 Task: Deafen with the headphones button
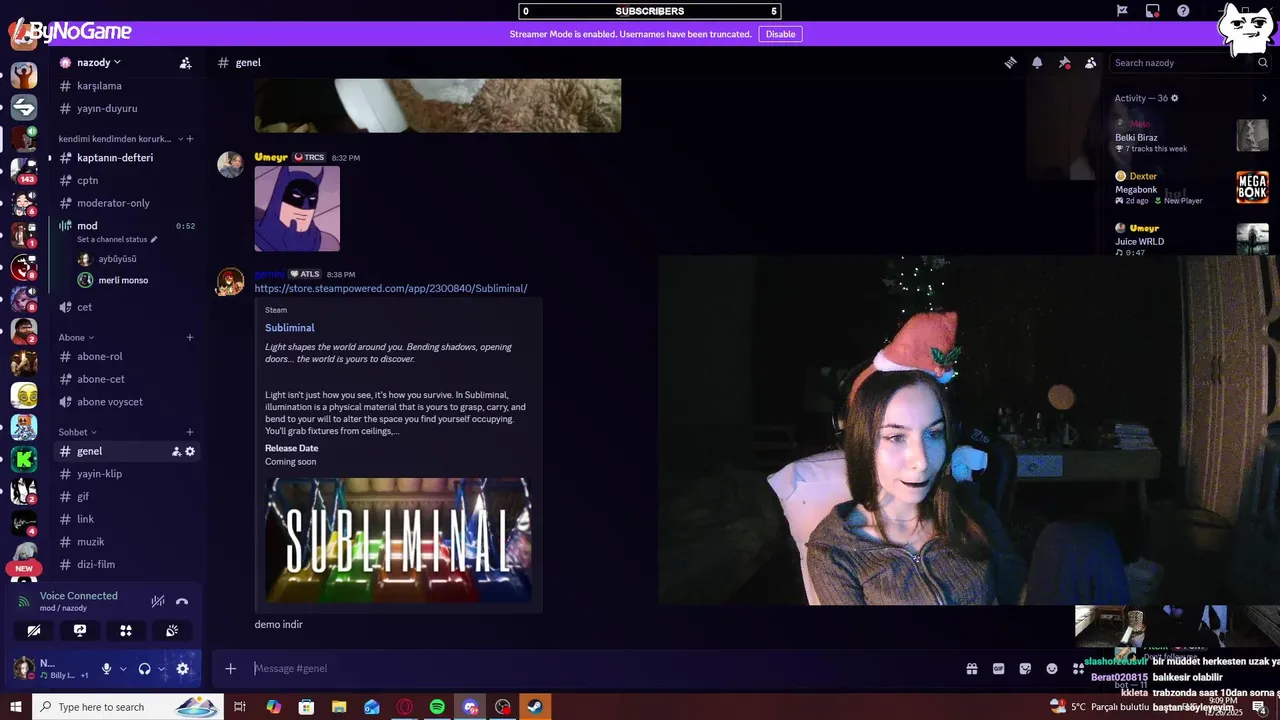pos(144,669)
